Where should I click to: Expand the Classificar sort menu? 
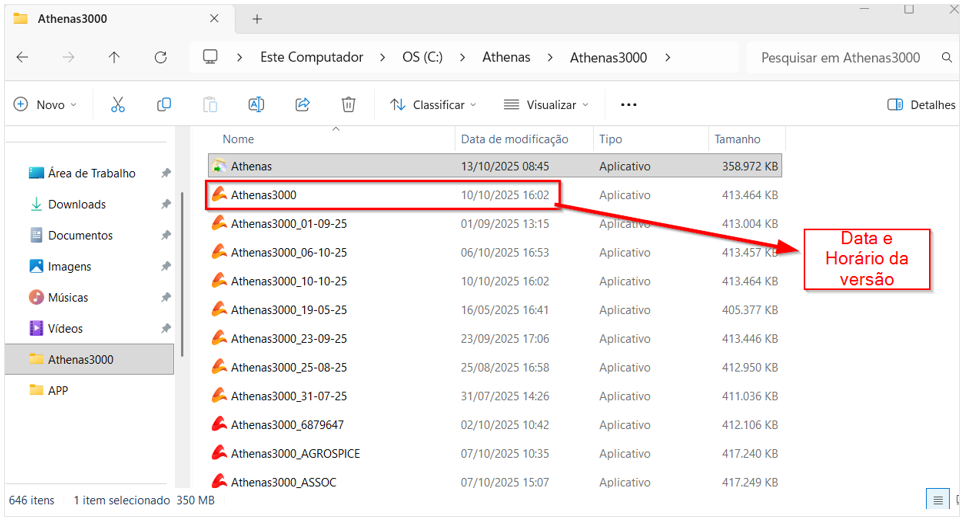[433, 104]
